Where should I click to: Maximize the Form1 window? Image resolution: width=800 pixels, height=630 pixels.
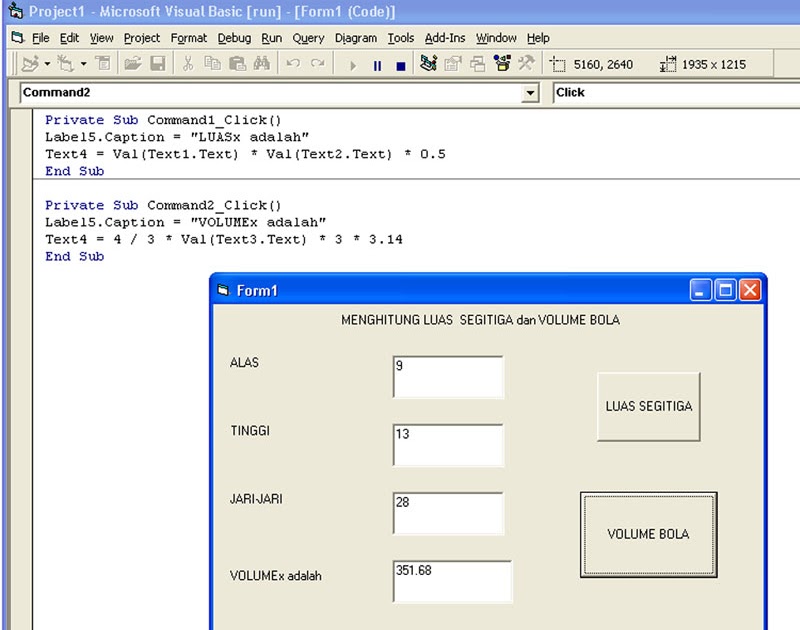click(x=725, y=291)
